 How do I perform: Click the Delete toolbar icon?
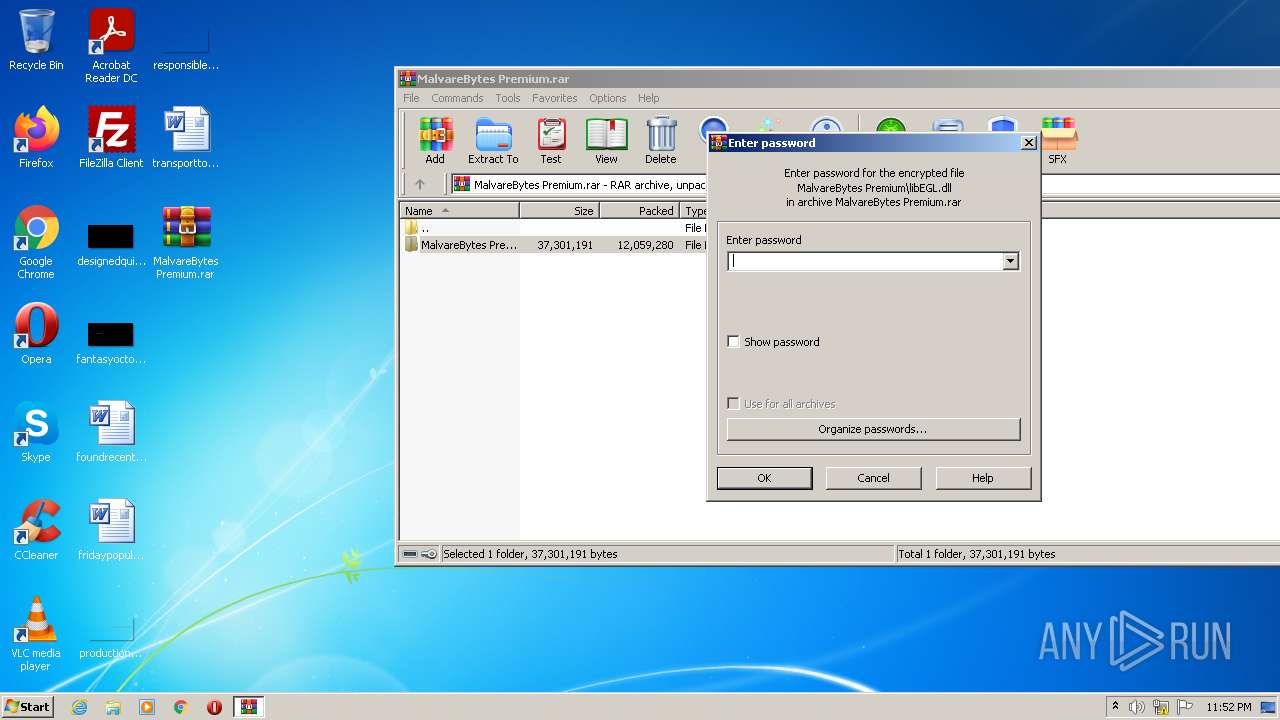pyautogui.click(x=660, y=141)
